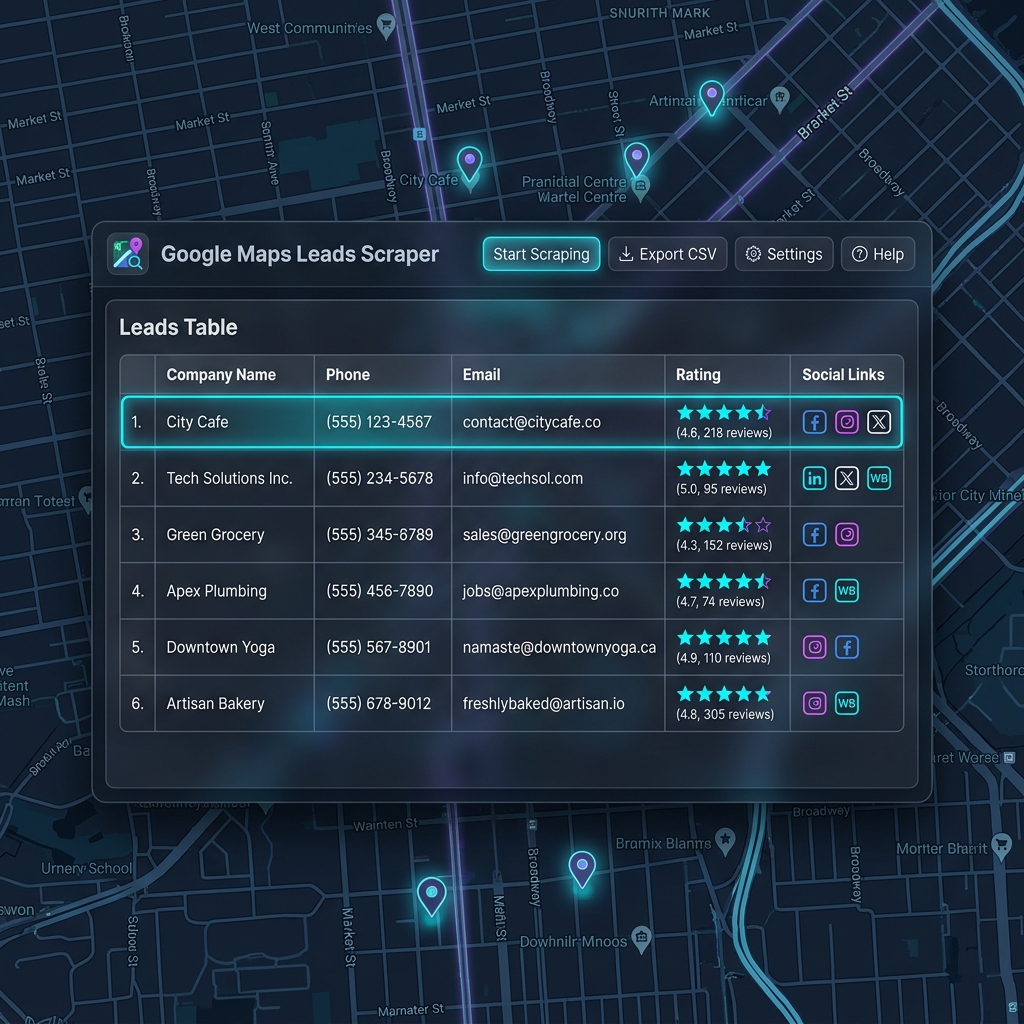Click City Cafe's 4.6 star rating
The width and height of the screenshot is (1024, 1024).
coord(724,422)
